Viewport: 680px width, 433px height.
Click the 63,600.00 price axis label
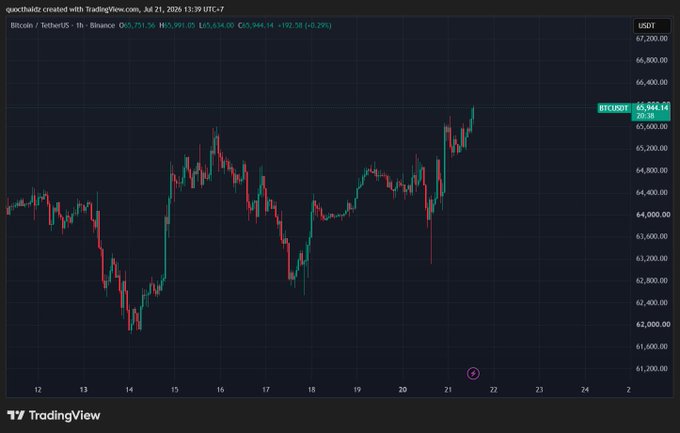(x=652, y=236)
